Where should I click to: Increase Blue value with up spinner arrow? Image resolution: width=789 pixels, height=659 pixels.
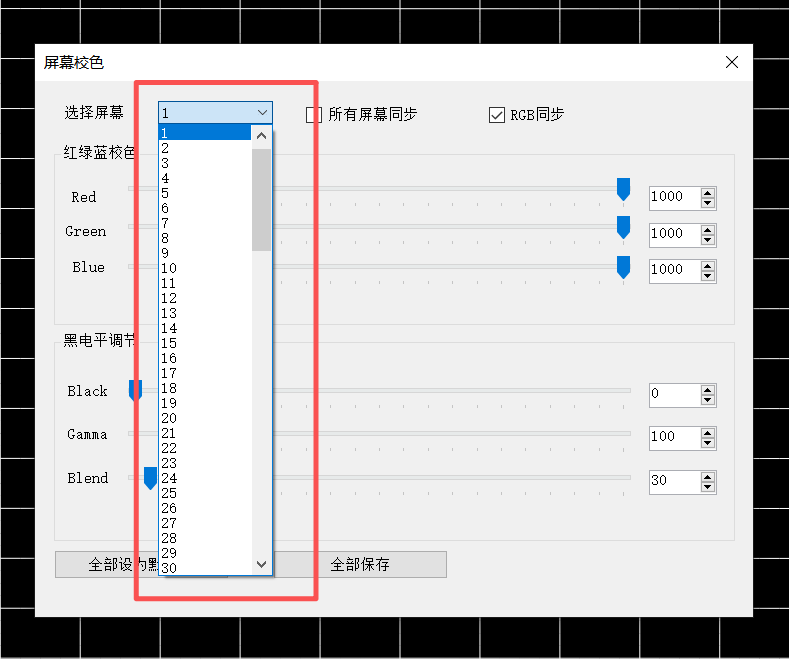click(x=708, y=264)
